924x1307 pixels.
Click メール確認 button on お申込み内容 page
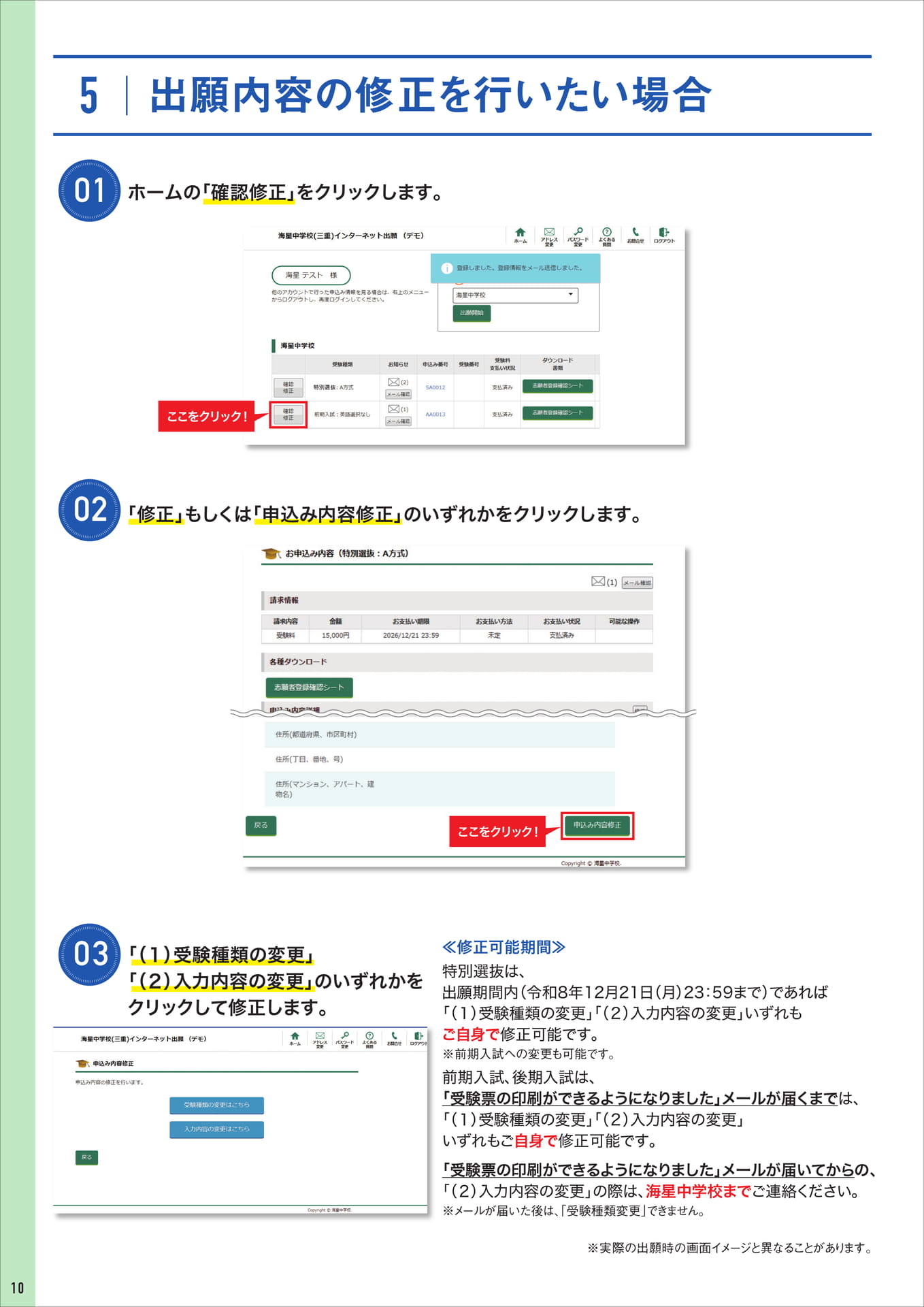tap(638, 583)
